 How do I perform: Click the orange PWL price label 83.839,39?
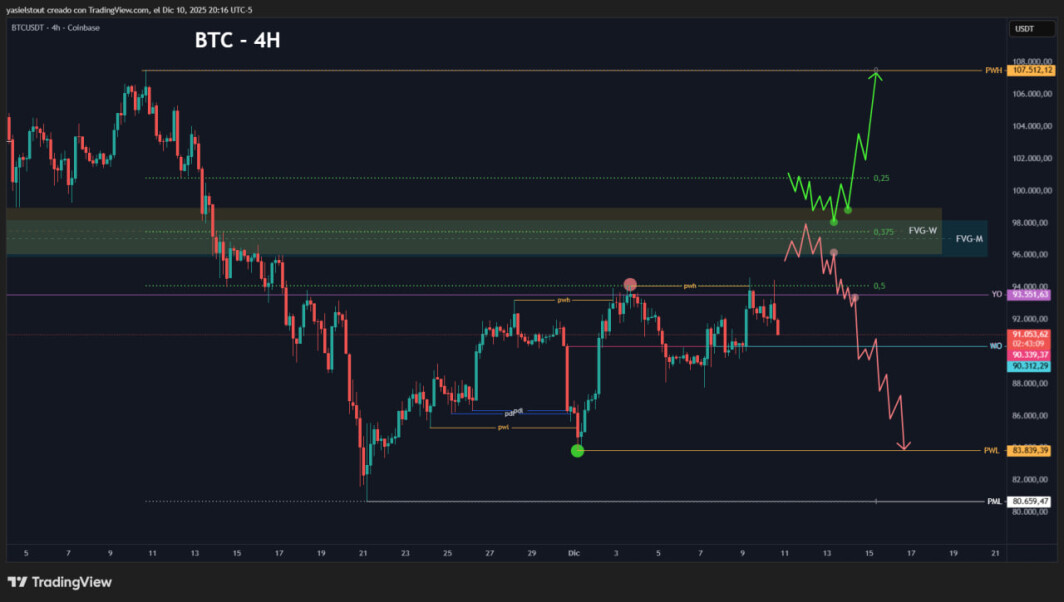point(1030,451)
